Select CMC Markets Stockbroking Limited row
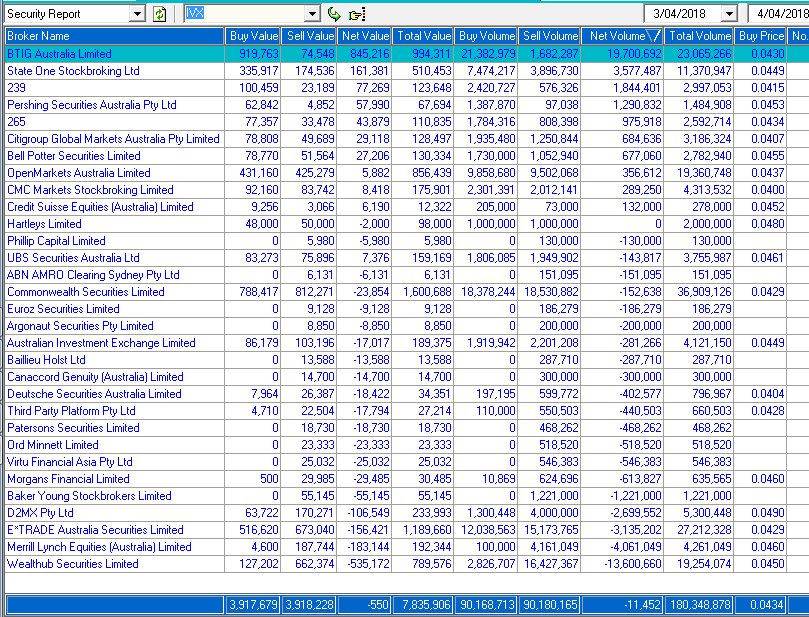 tap(407, 190)
